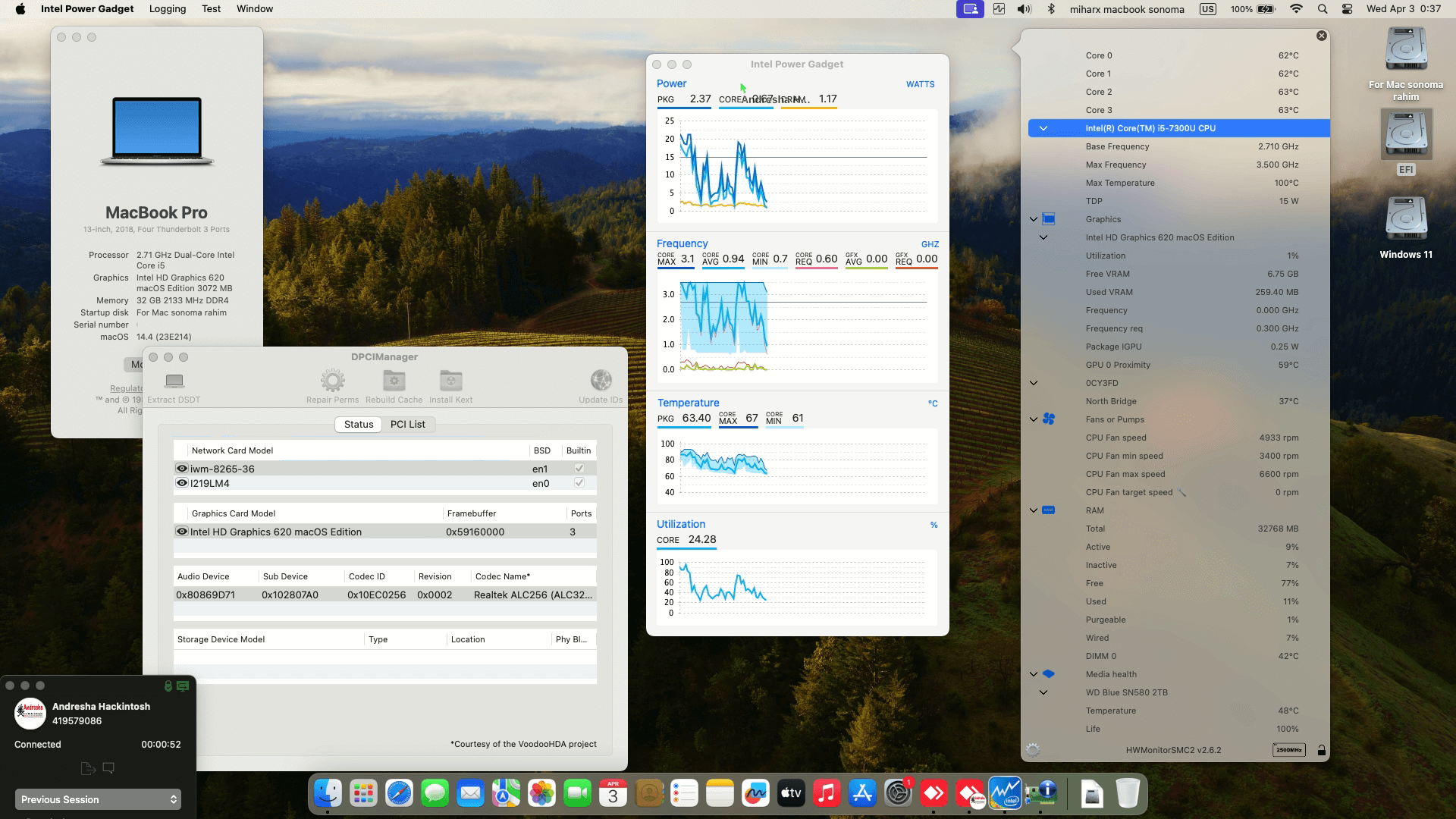Switch to the PCI List tab
The height and width of the screenshot is (819, 1456).
(408, 424)
